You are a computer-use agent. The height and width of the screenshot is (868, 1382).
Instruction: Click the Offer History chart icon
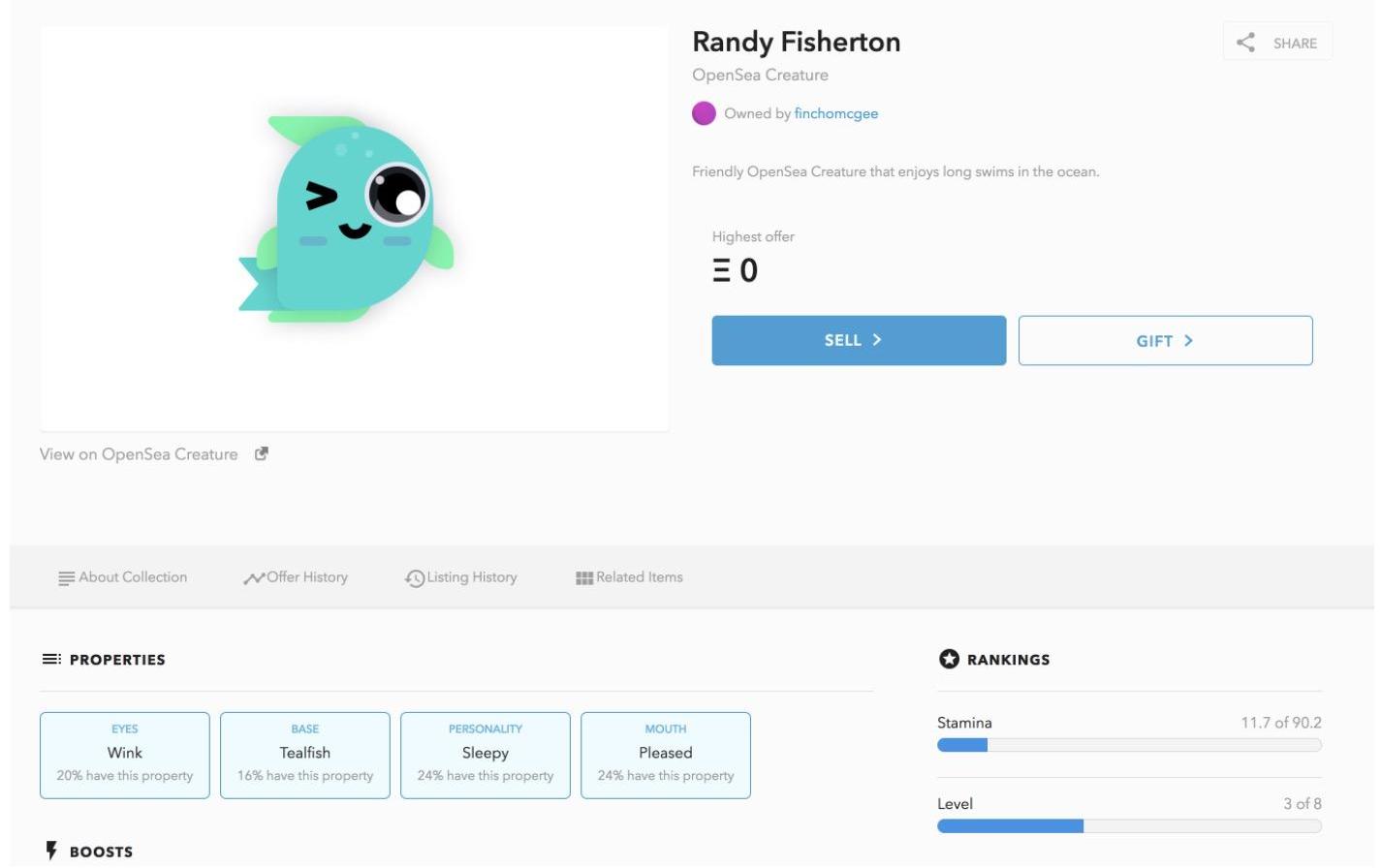254,578
